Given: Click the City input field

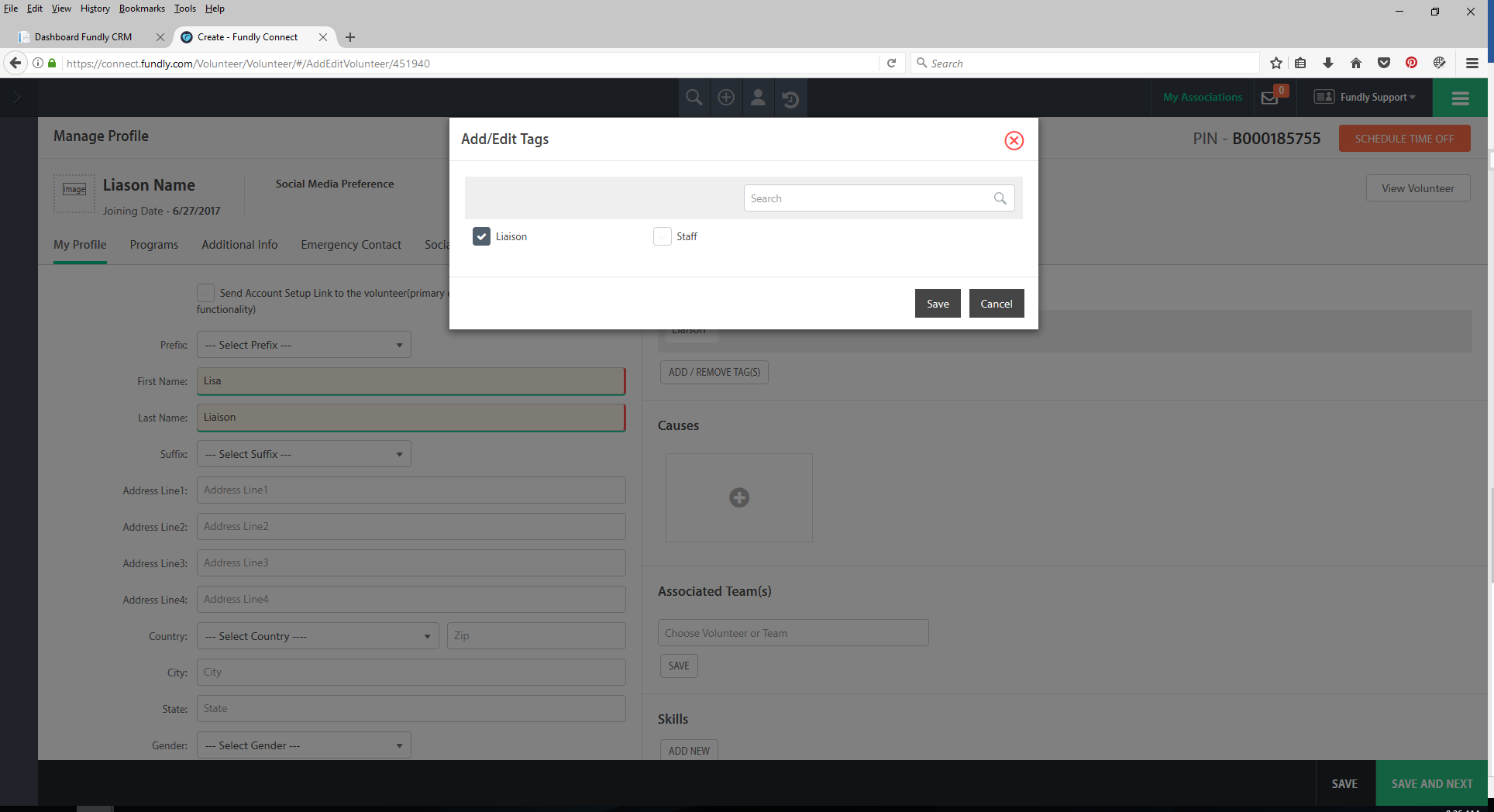Looking at the screenshot, I should coord(411,673).
